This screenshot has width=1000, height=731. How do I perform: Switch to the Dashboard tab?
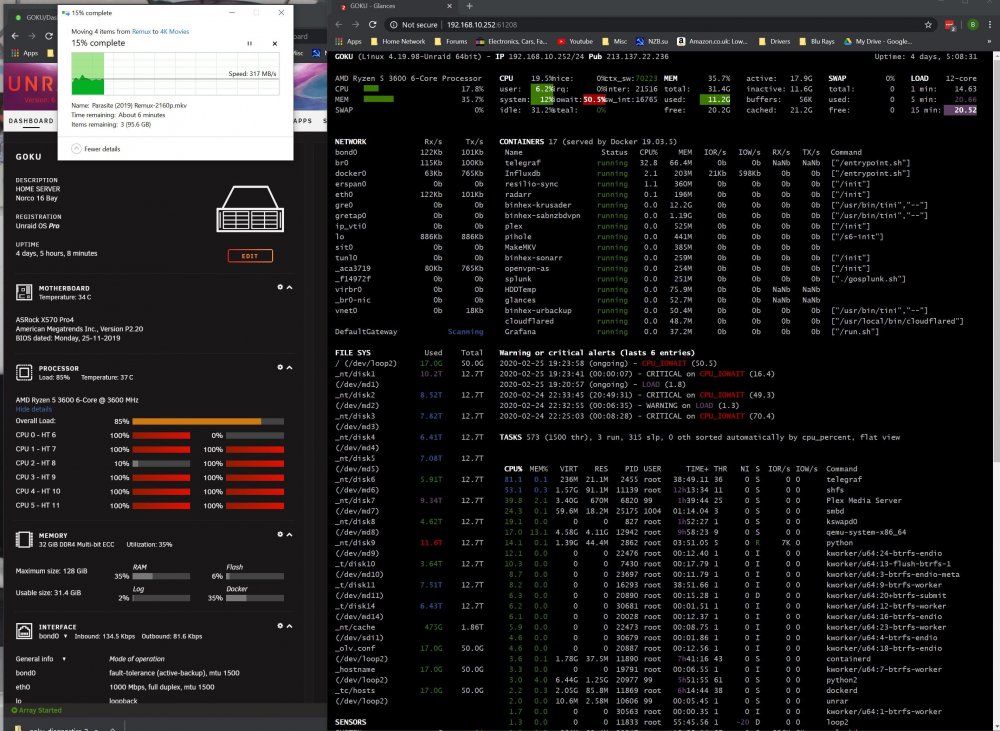31,121
